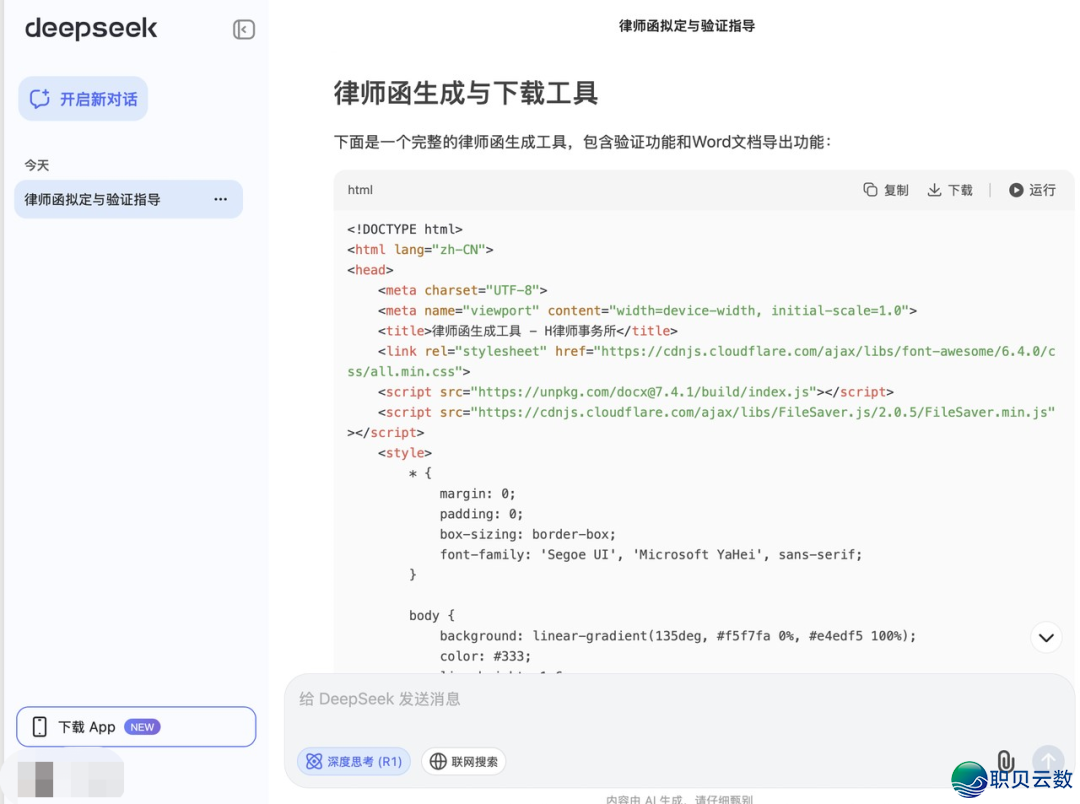The height and width of the screenshot is (804, 1080).
Task: Click the meta charset="UTF-8" code line
Action: (x=462, y=290)
